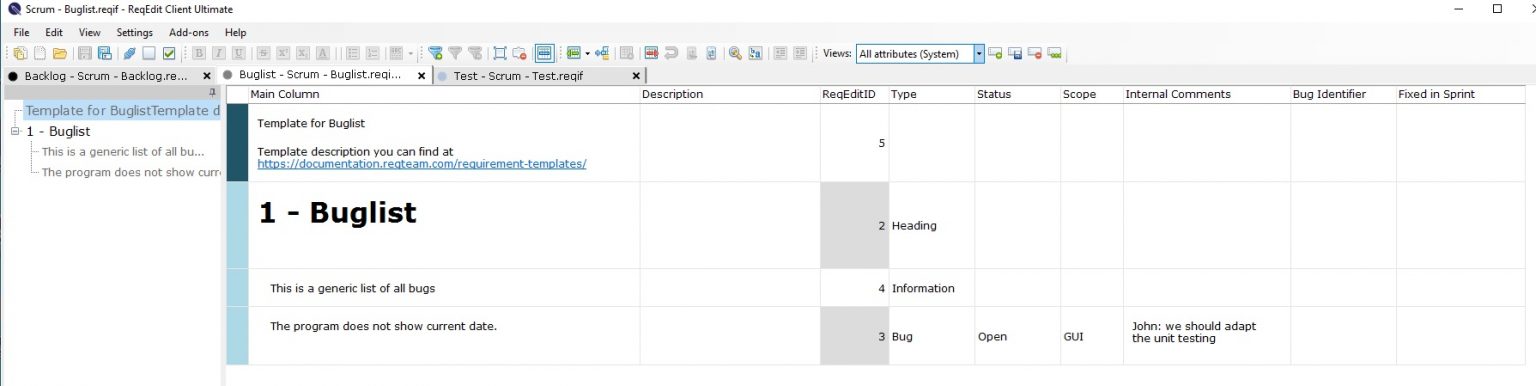Close the Test - Scrum tab
This screenshot has height=386, width=1536.
(x=637, y=76)
